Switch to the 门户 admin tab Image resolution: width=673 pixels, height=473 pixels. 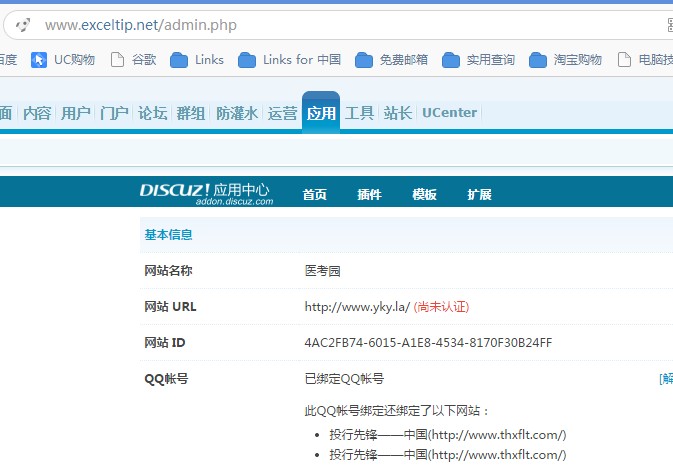tap(114, 113)
